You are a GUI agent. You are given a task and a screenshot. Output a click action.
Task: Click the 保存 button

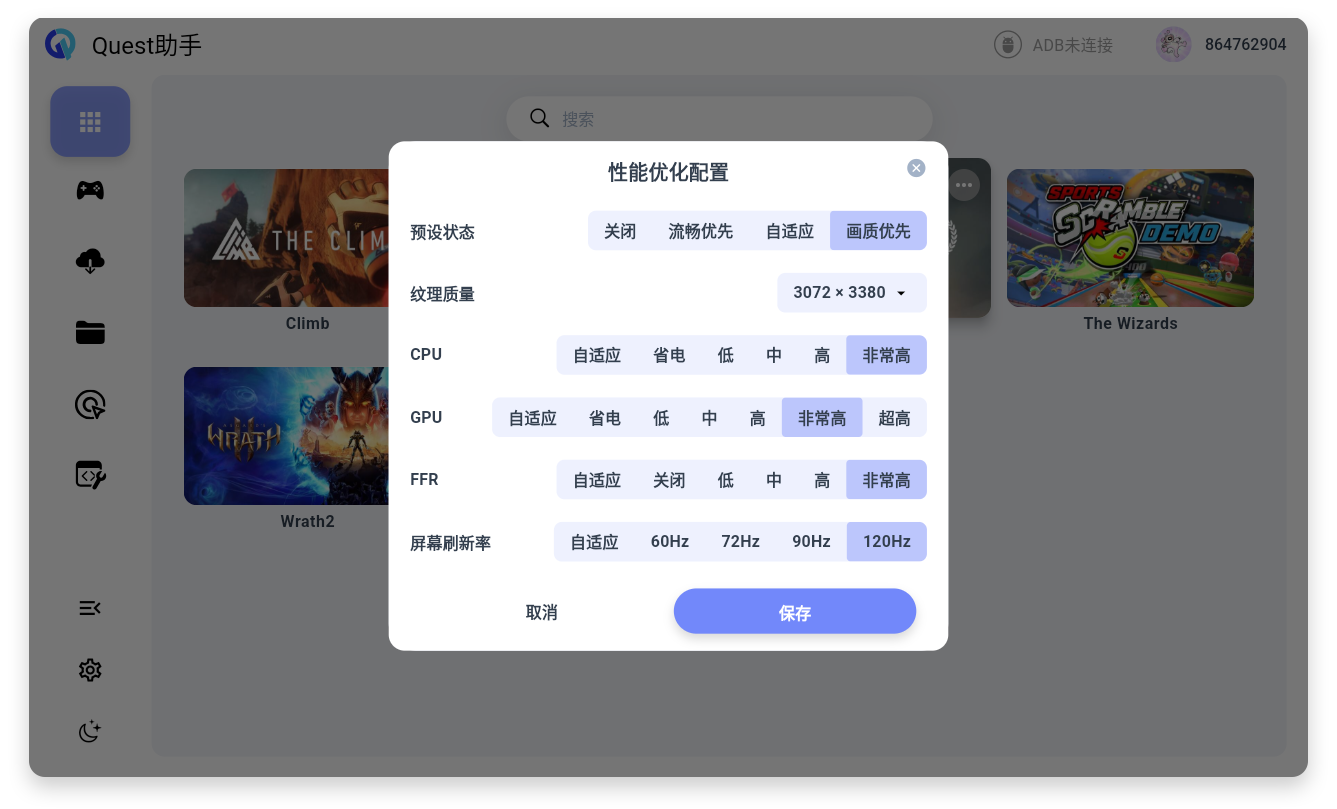click(x=794, y=612)
